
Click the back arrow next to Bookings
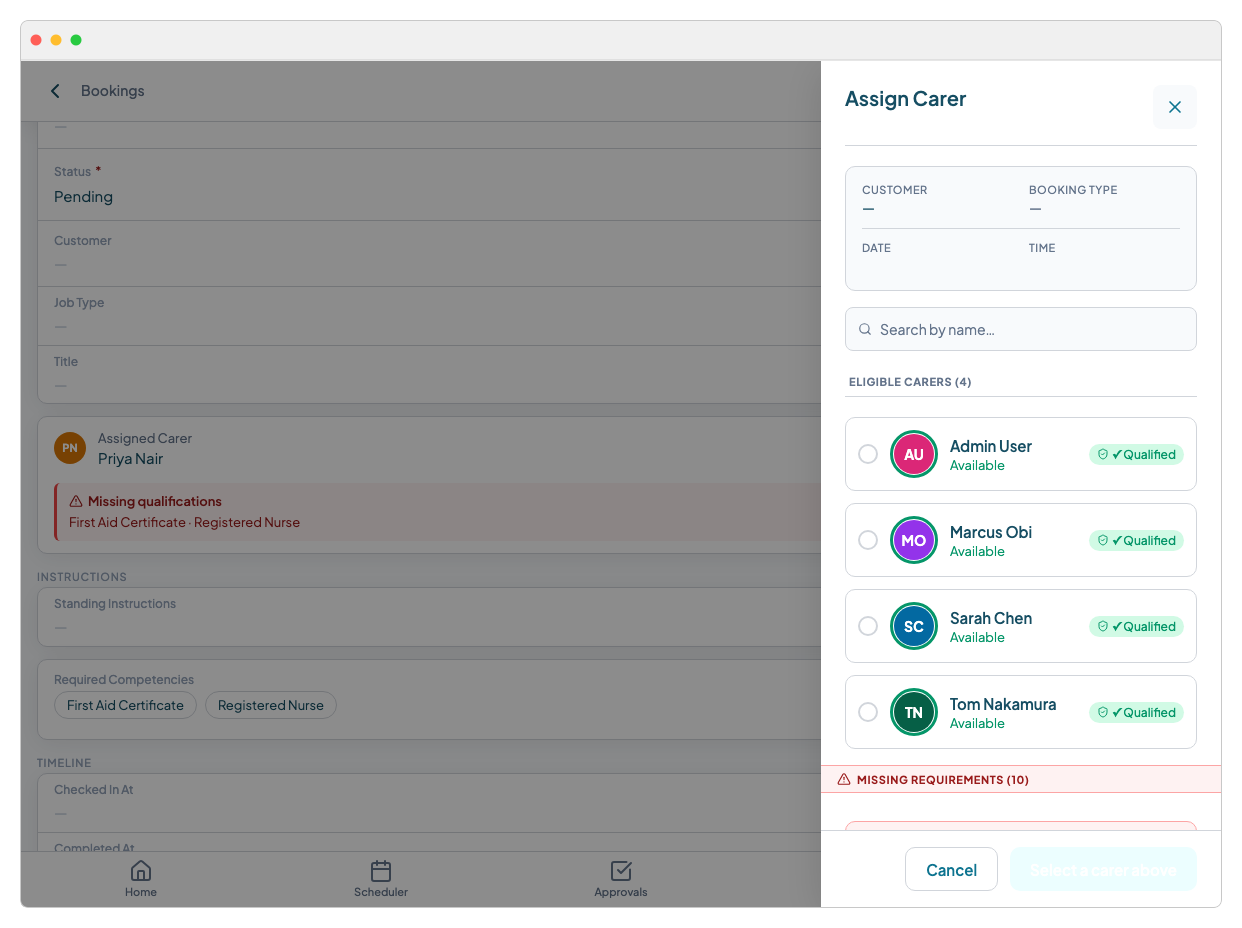(x=56, y=91)
